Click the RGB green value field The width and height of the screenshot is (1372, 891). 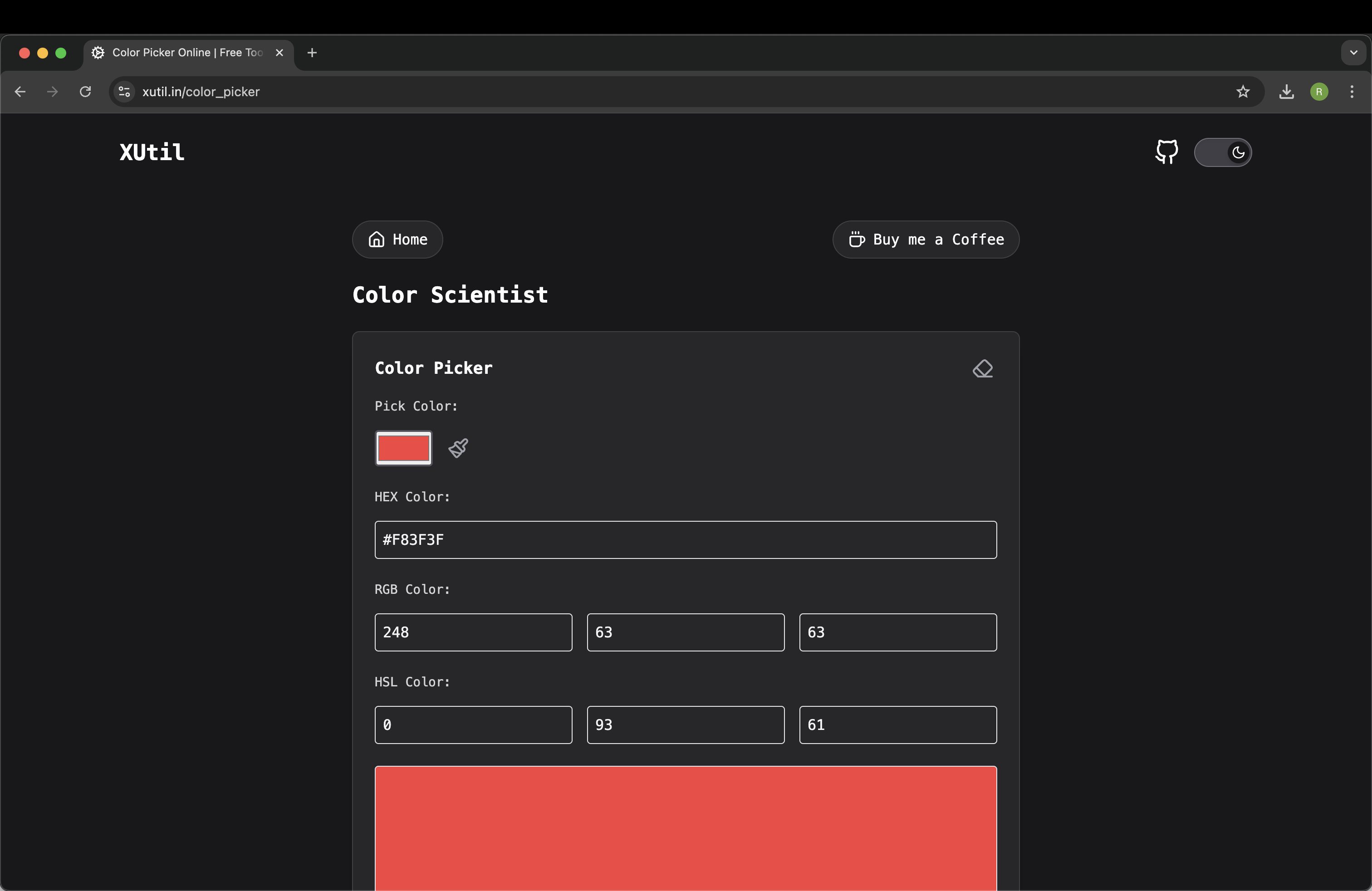click(x=686, y=632)
